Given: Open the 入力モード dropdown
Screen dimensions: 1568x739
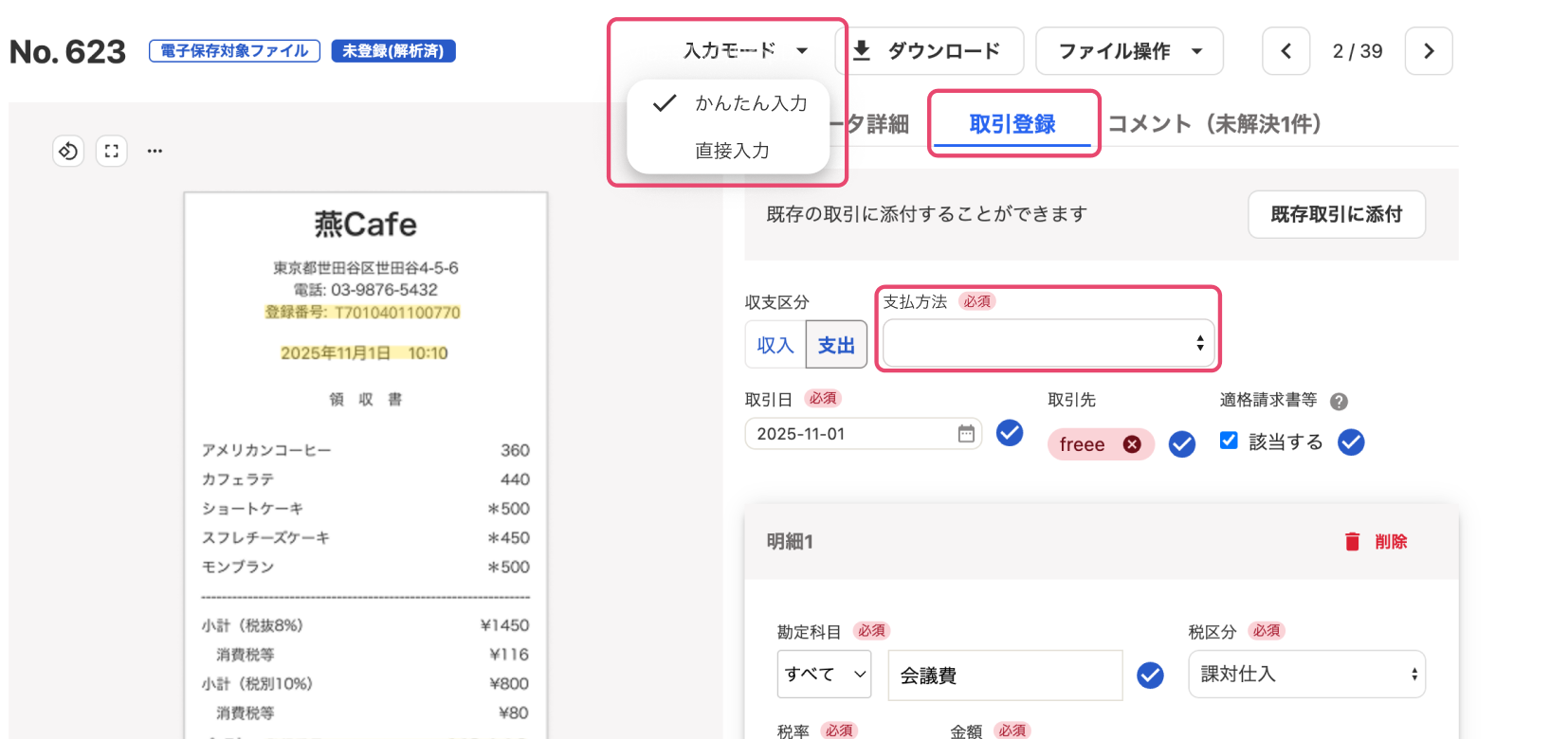Looking at the screenshot, I should click(746, 51).
